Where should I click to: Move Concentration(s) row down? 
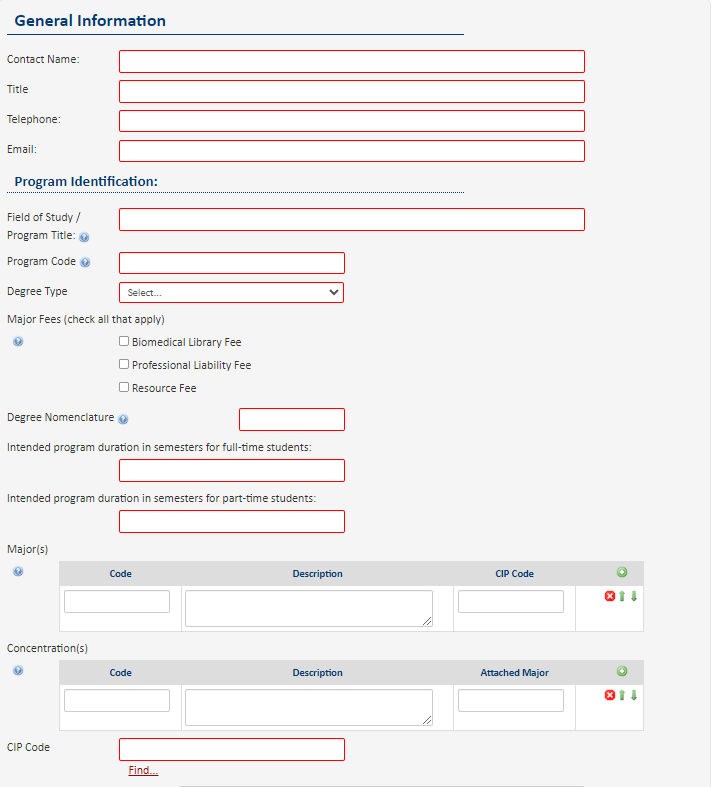pyautogui.click(x=634, y=695)
